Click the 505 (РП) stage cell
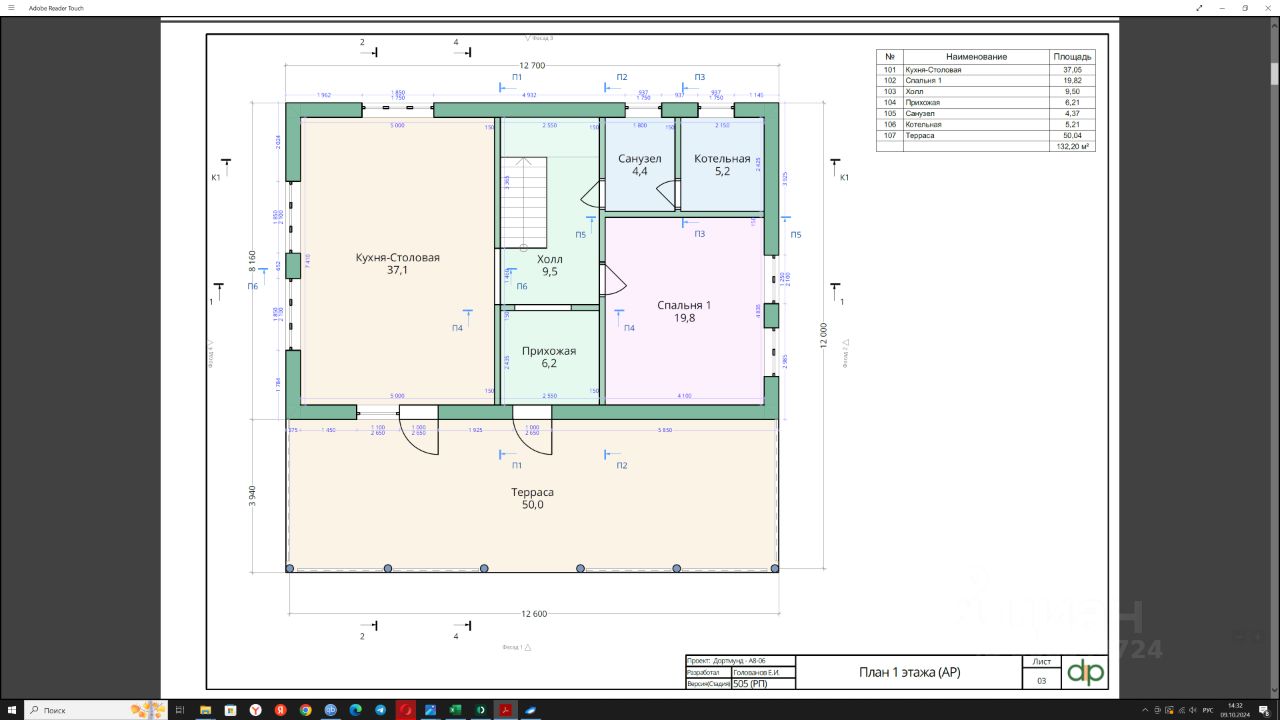Screen dimensions: 1280x720 (764, 684)
